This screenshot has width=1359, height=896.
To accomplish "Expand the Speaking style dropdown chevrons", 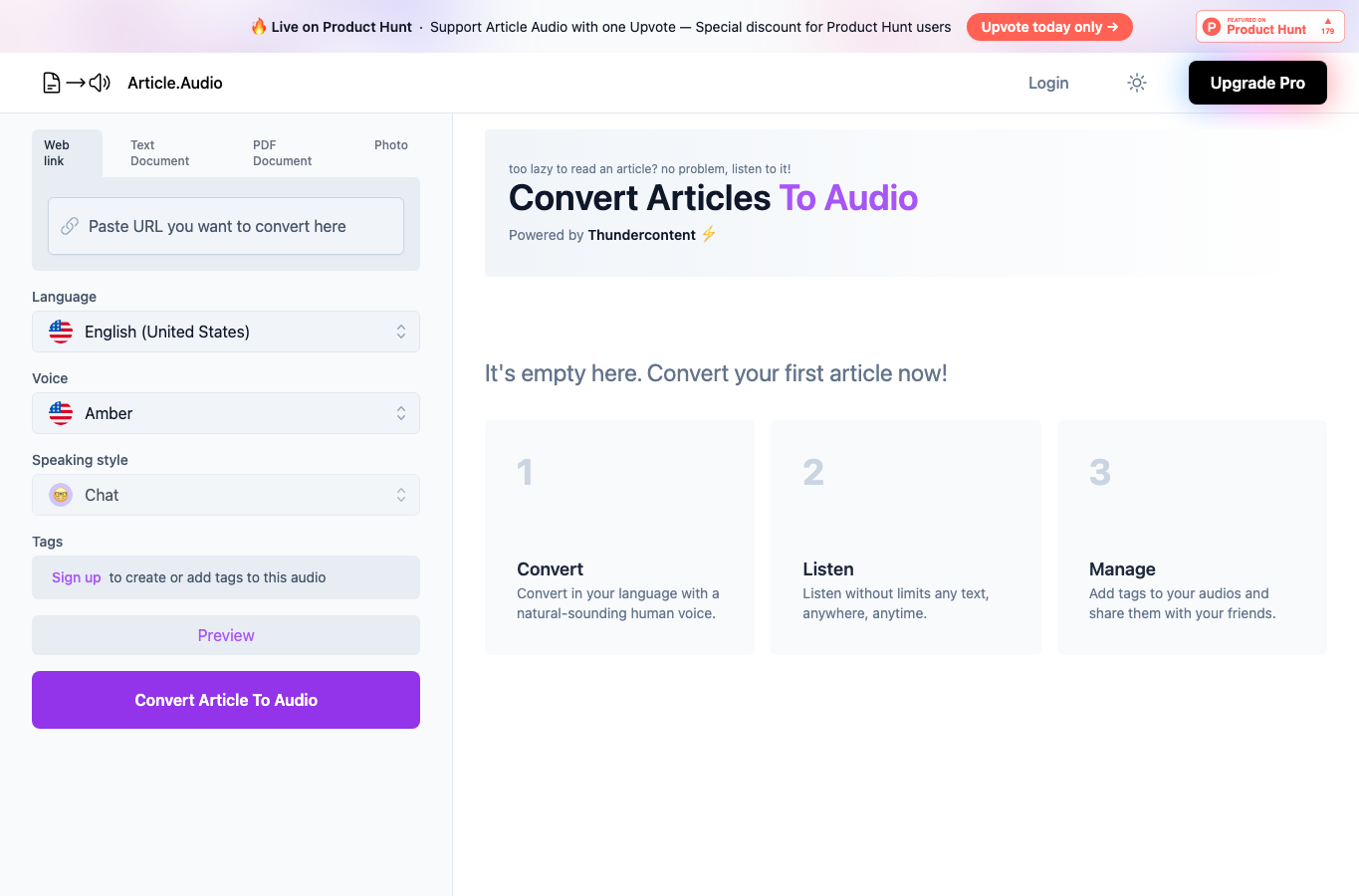I will pos(401,495).
